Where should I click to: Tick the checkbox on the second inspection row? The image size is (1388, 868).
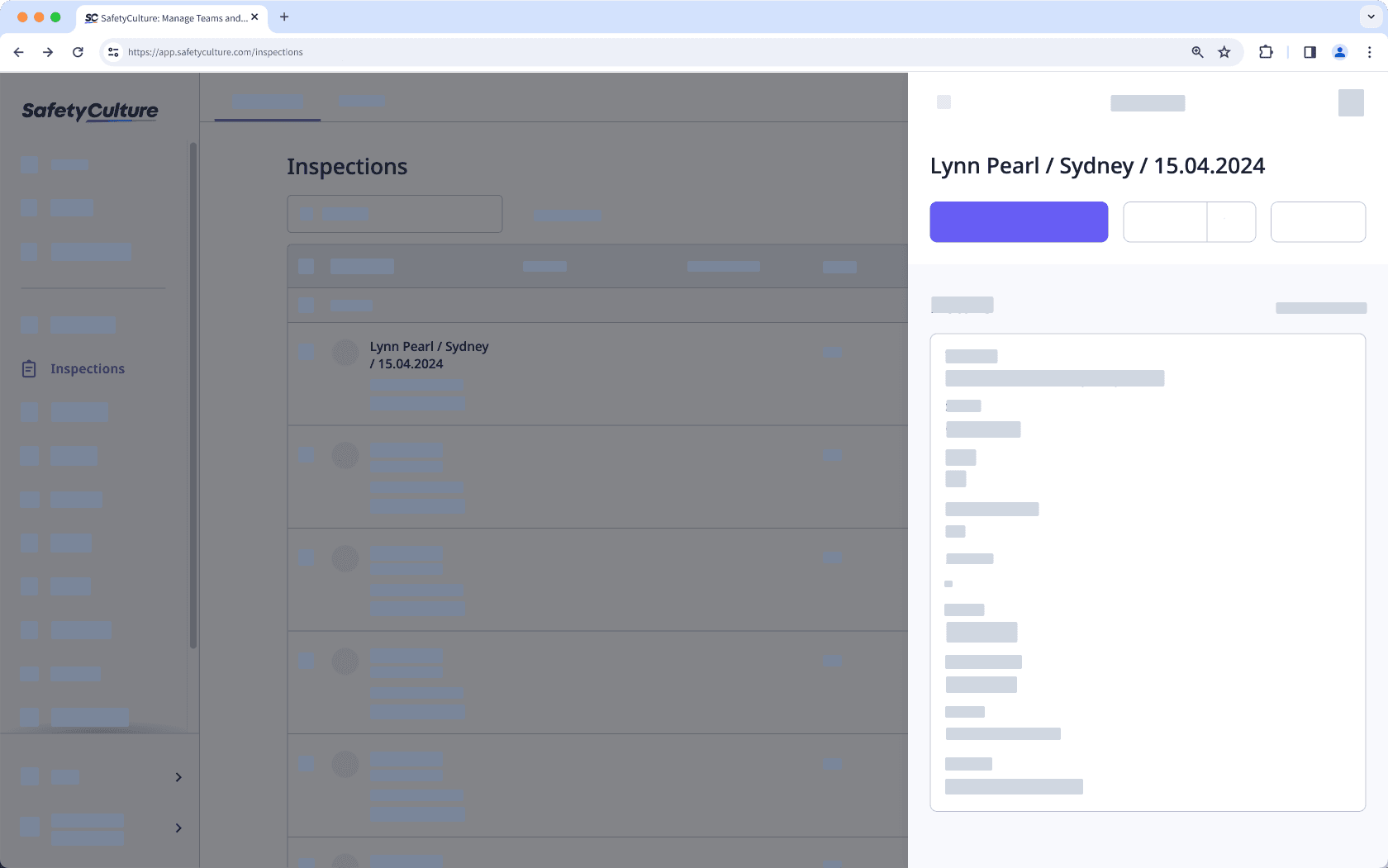[x=306, y=455]
